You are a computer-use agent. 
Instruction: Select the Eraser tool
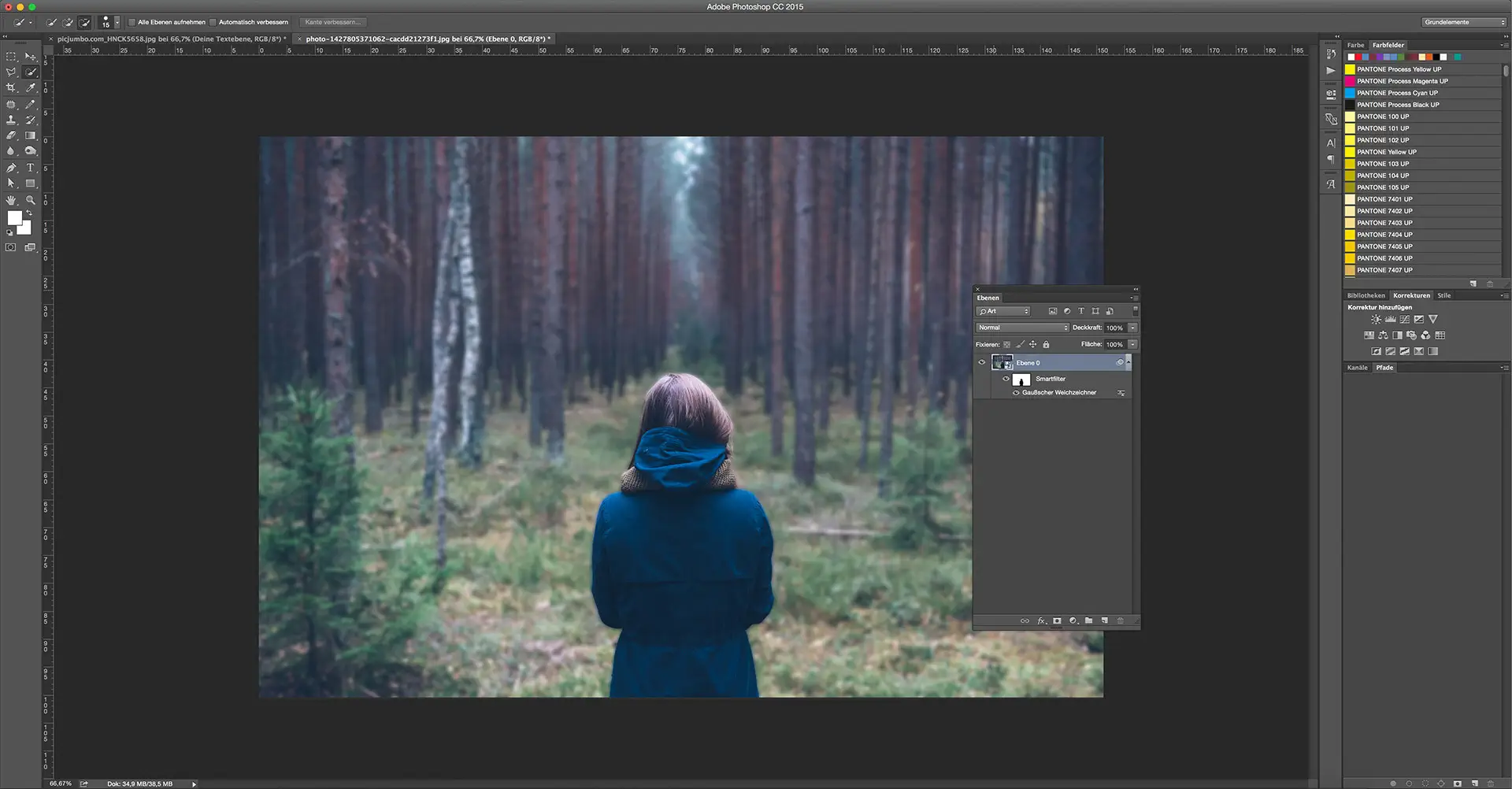tap(12, 135)
